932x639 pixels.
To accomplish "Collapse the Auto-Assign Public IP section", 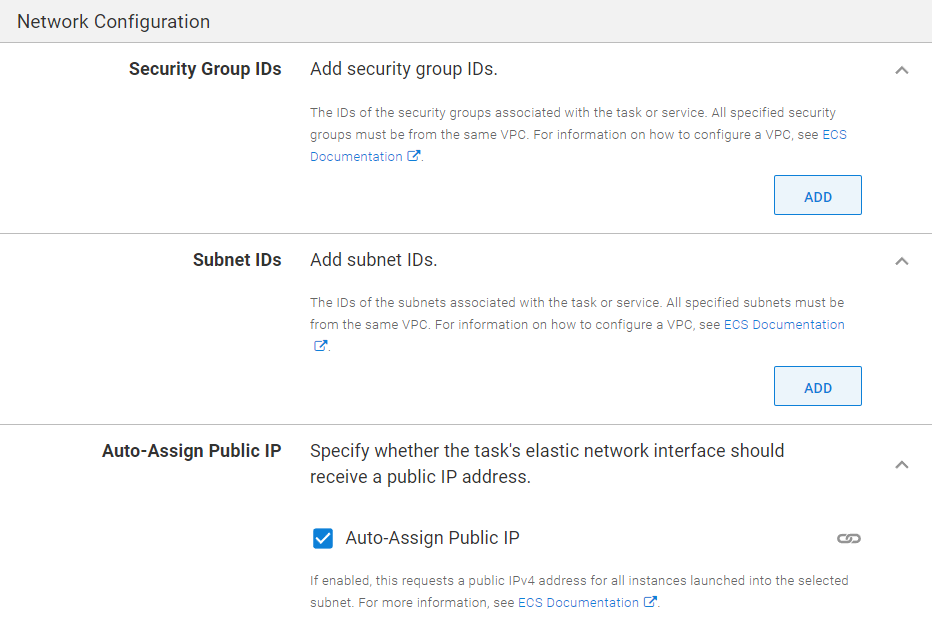I will pos(902,464).
